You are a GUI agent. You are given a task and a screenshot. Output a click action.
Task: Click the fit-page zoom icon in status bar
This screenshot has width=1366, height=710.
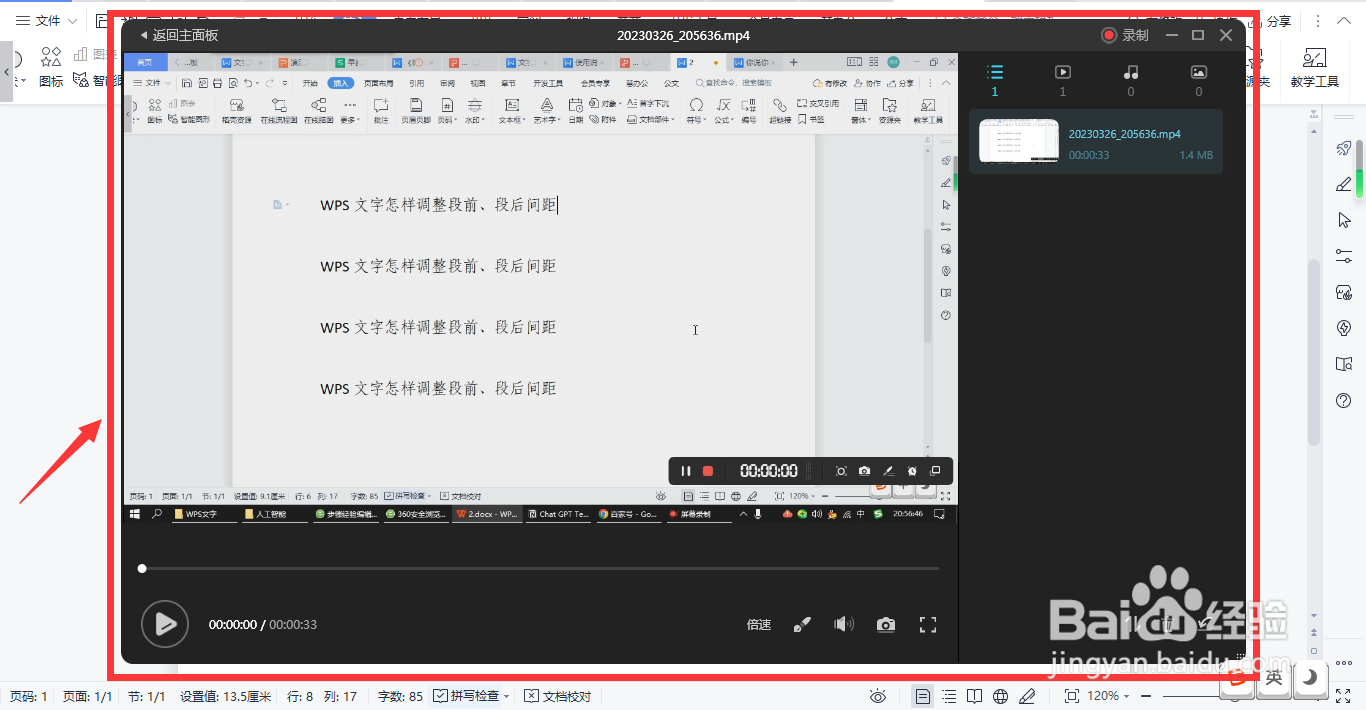point(1071,696)
